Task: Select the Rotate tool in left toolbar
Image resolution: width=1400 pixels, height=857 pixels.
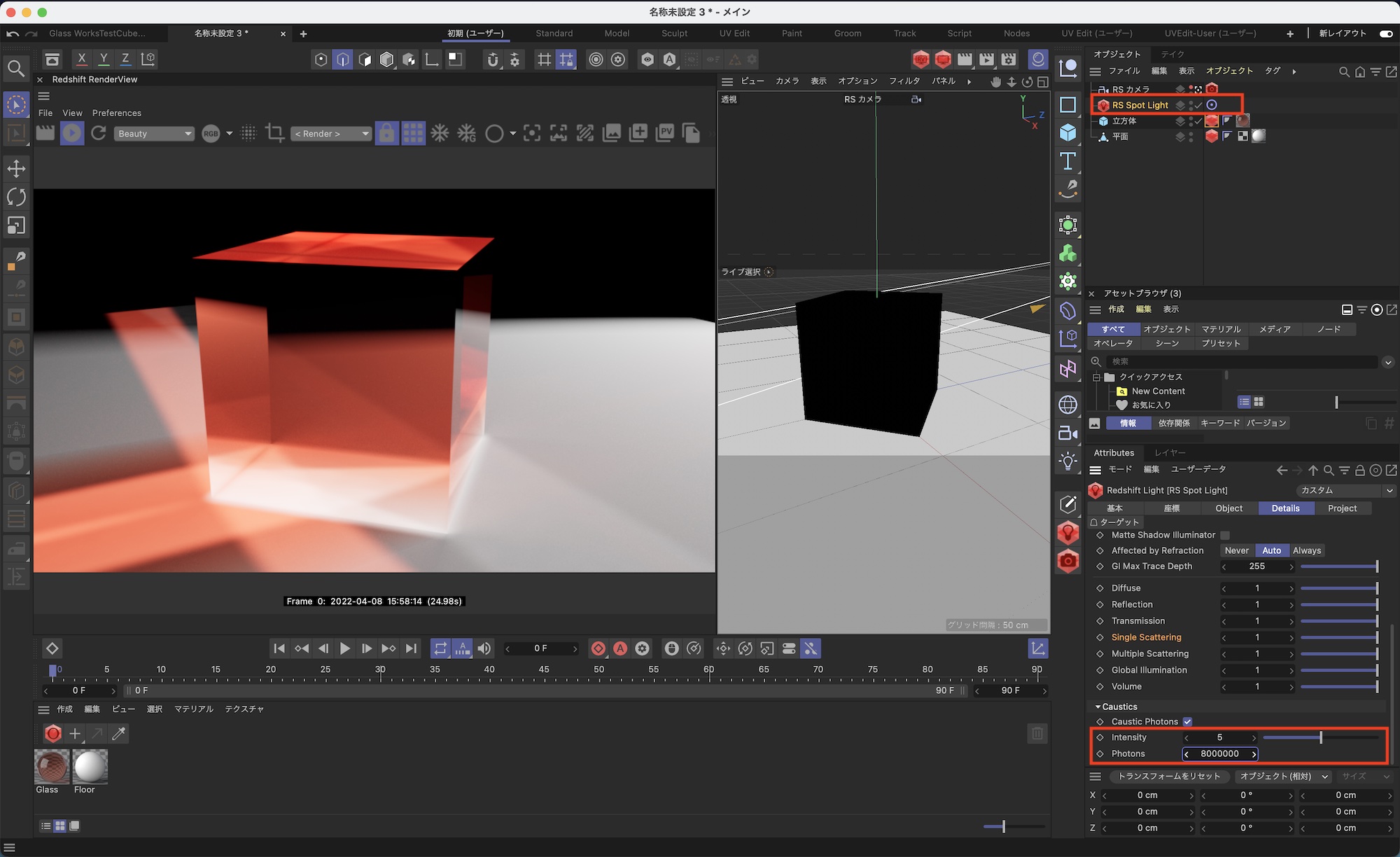Action: tap(16, 197)
